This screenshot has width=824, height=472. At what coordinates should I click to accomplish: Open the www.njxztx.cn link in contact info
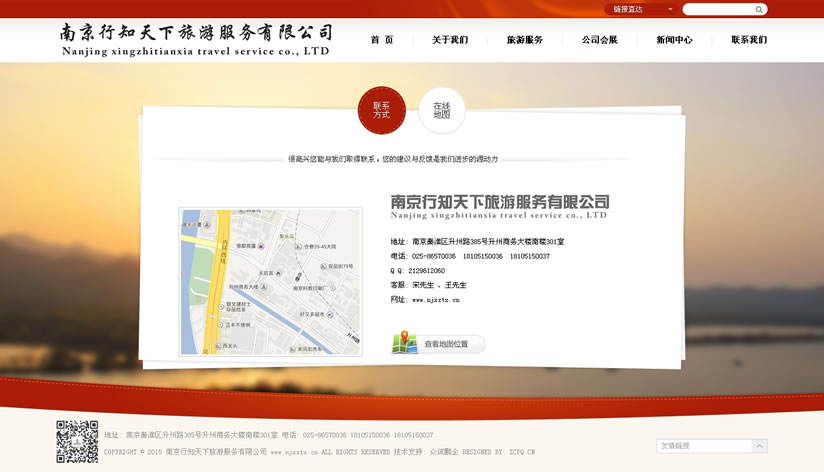[436, 300]
